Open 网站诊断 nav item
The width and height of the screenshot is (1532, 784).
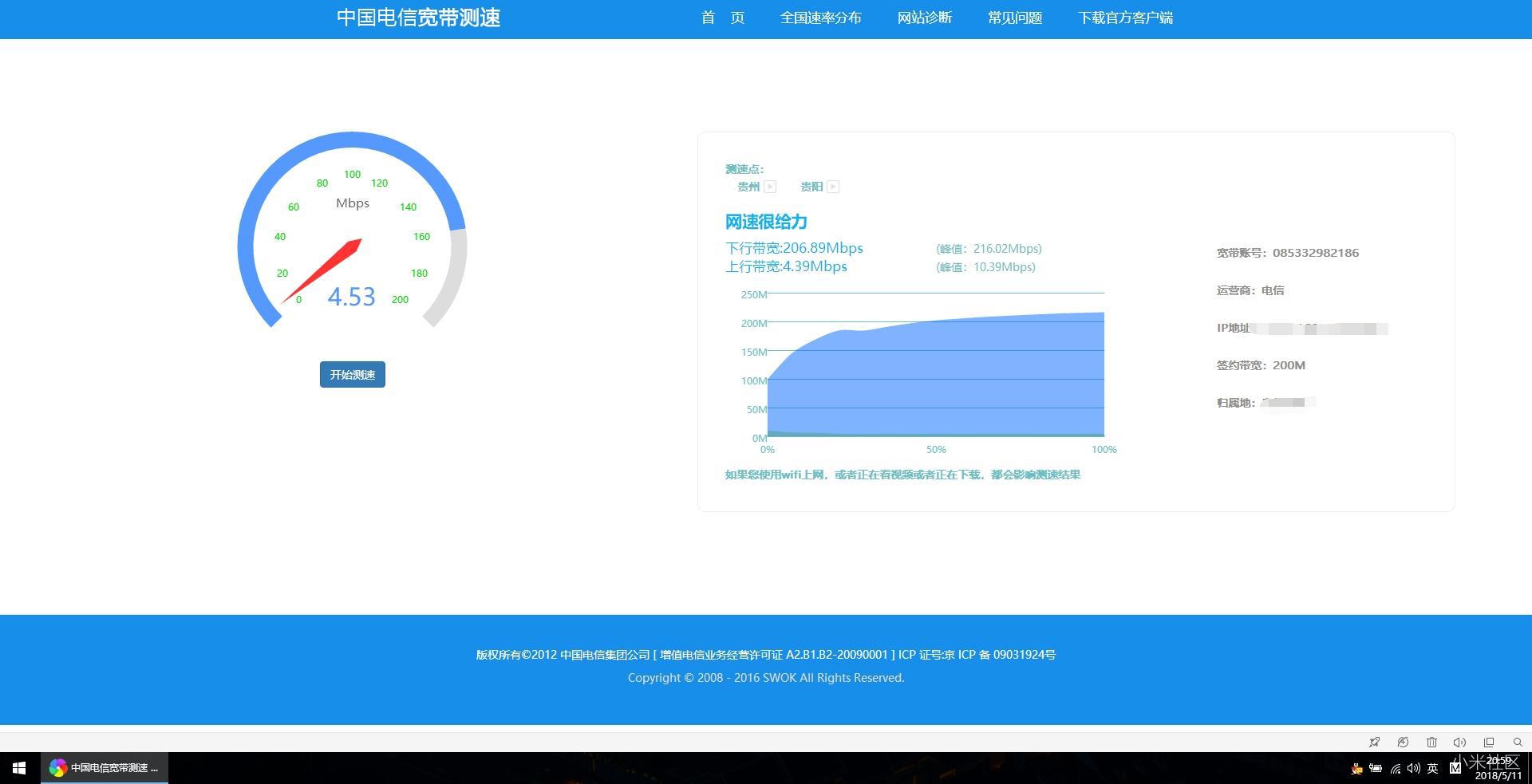pyautogui.click(x=925, y=18)
